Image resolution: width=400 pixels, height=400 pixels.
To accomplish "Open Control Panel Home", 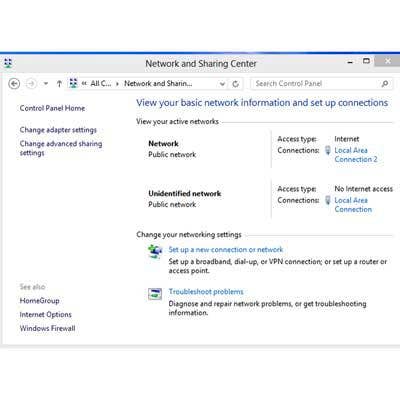I will tap(52, 108).
